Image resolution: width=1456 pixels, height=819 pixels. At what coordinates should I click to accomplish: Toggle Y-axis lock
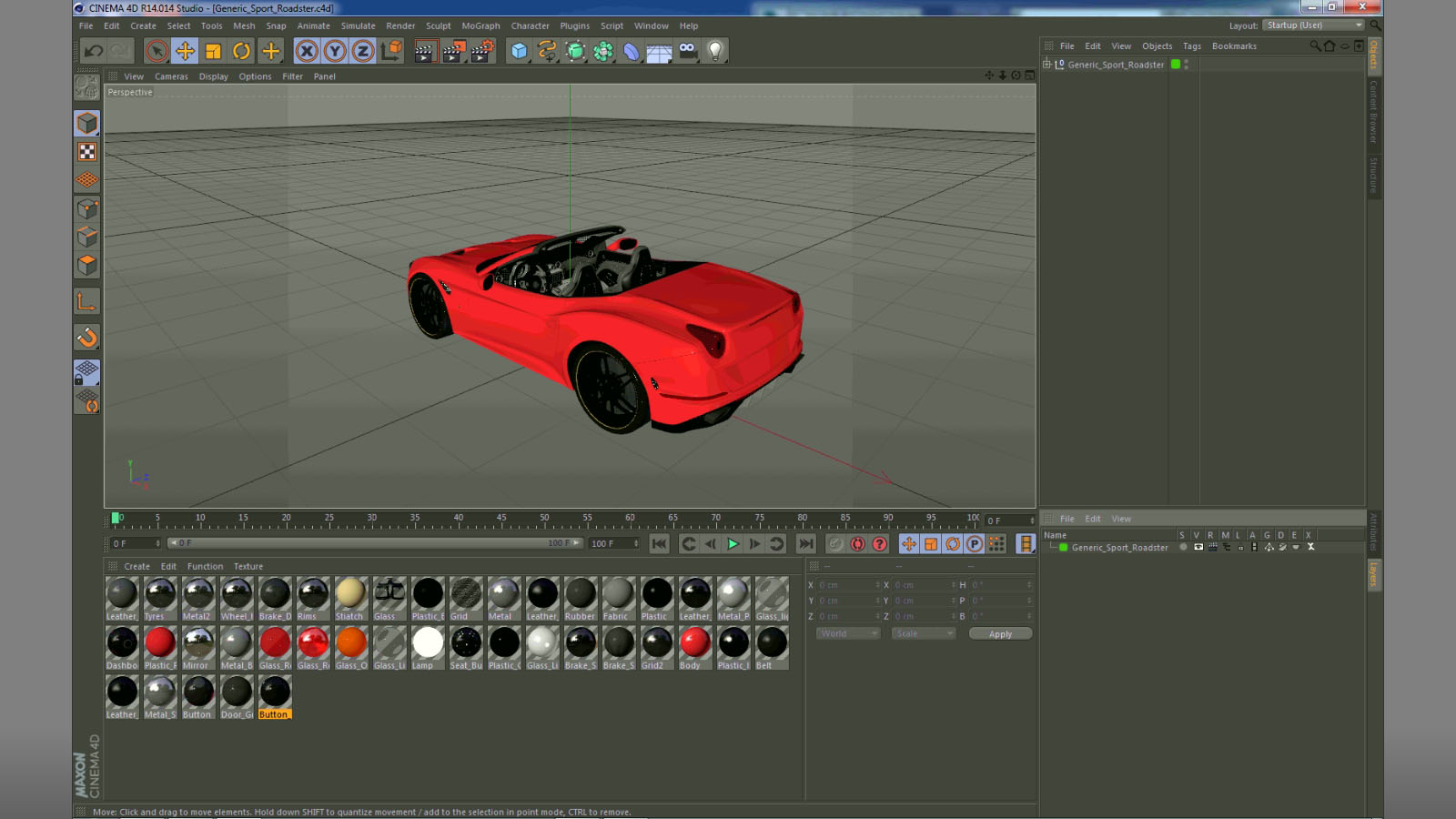tap(335, 51)
